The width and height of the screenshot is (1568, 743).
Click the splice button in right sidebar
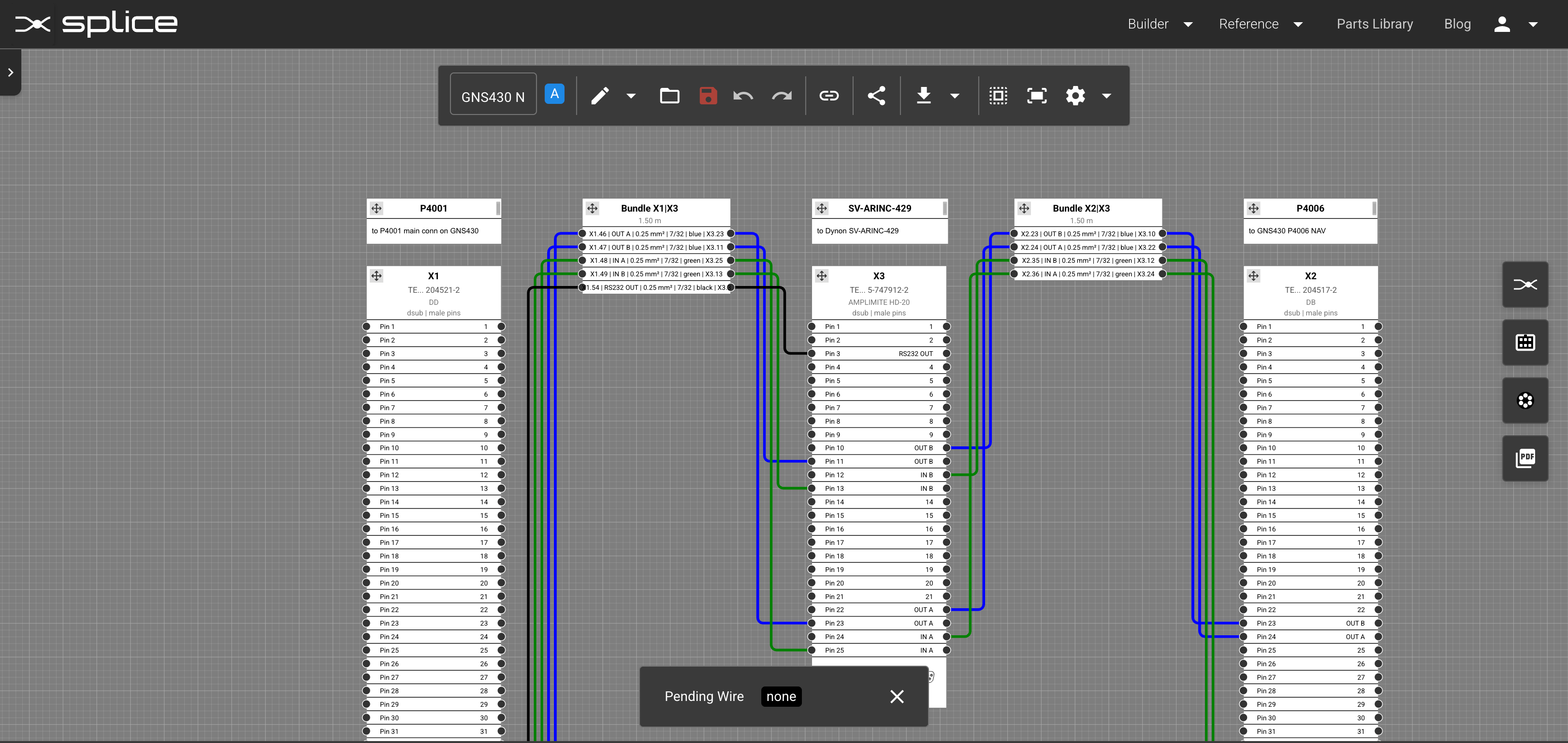click(1525, 284)
